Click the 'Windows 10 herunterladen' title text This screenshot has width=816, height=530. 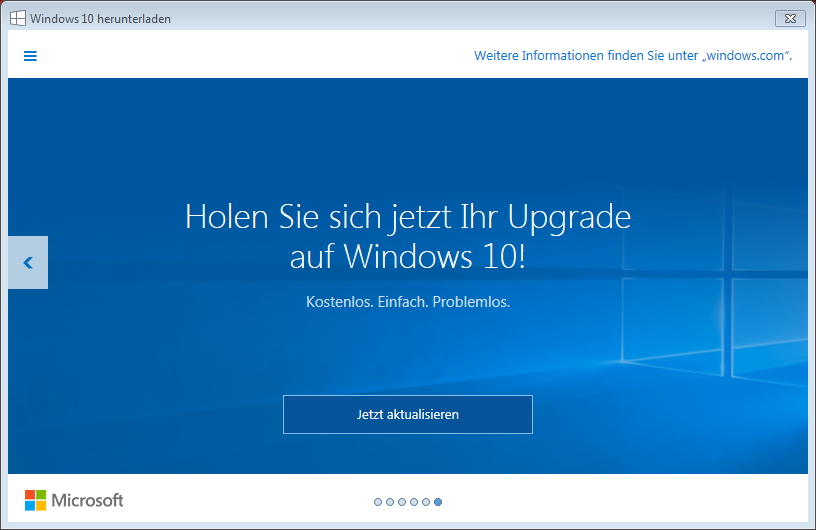pos(100,19)
